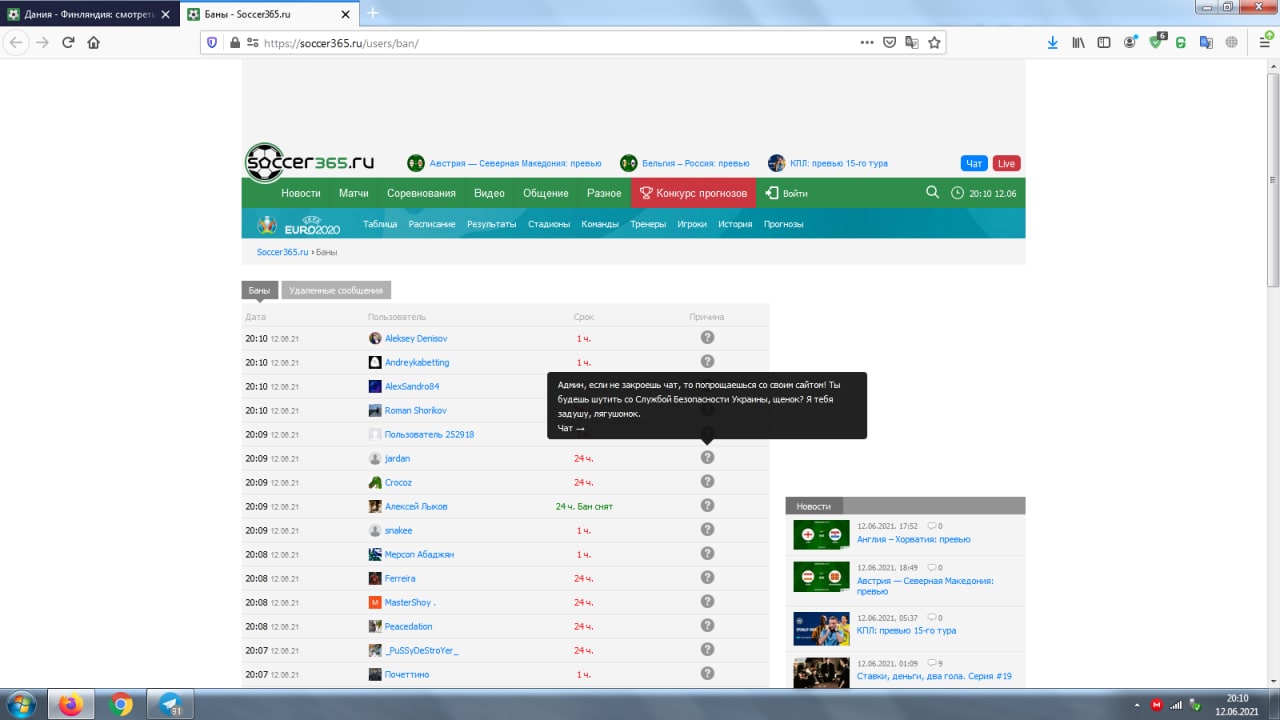Save page to Pocket
Screen dimensions: 1280x720
(x=890, y=43)
